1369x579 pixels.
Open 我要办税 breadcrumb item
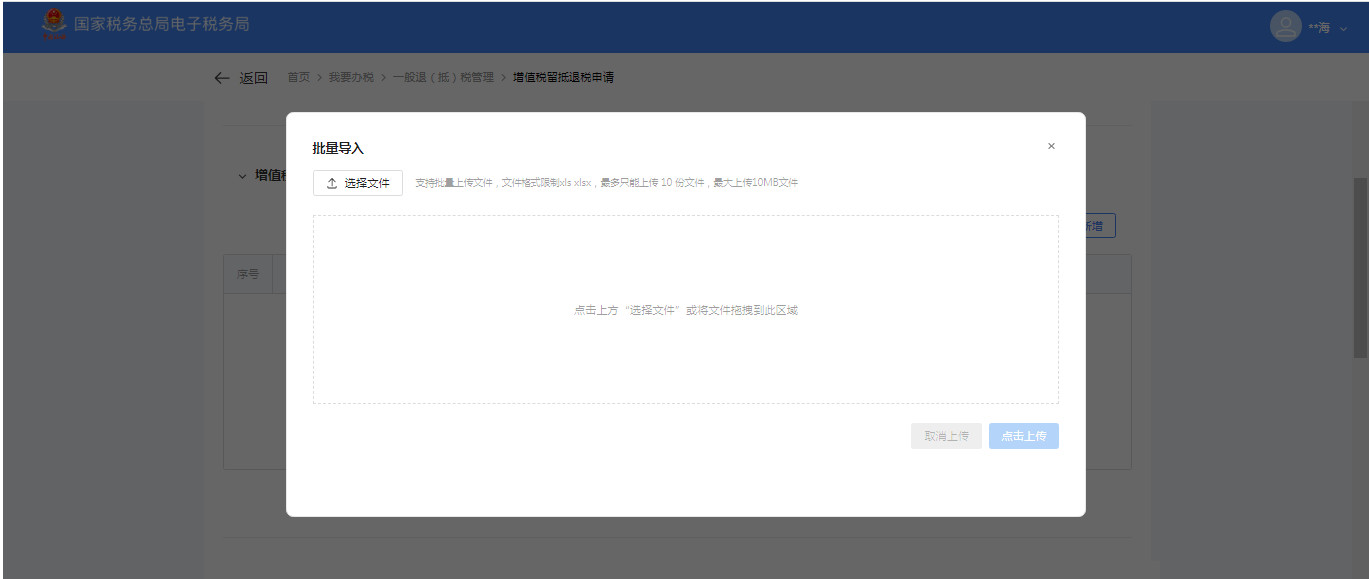click(x=351, y=77)
